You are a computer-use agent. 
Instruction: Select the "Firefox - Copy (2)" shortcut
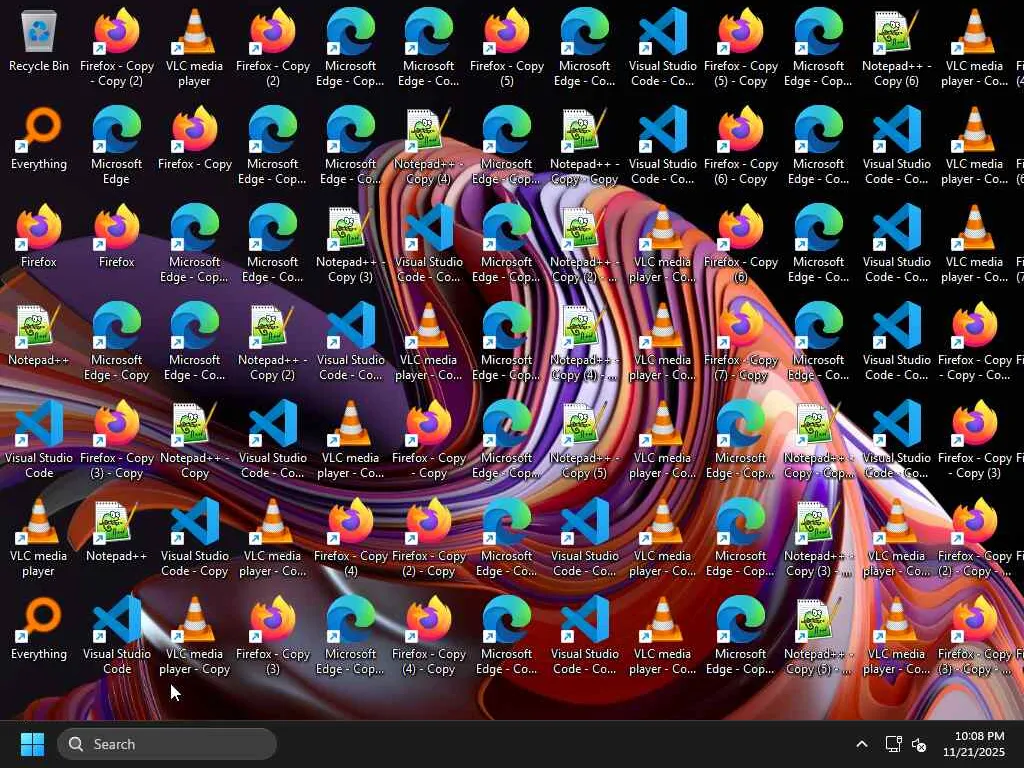pyautogui.click(x=273, y=48)
